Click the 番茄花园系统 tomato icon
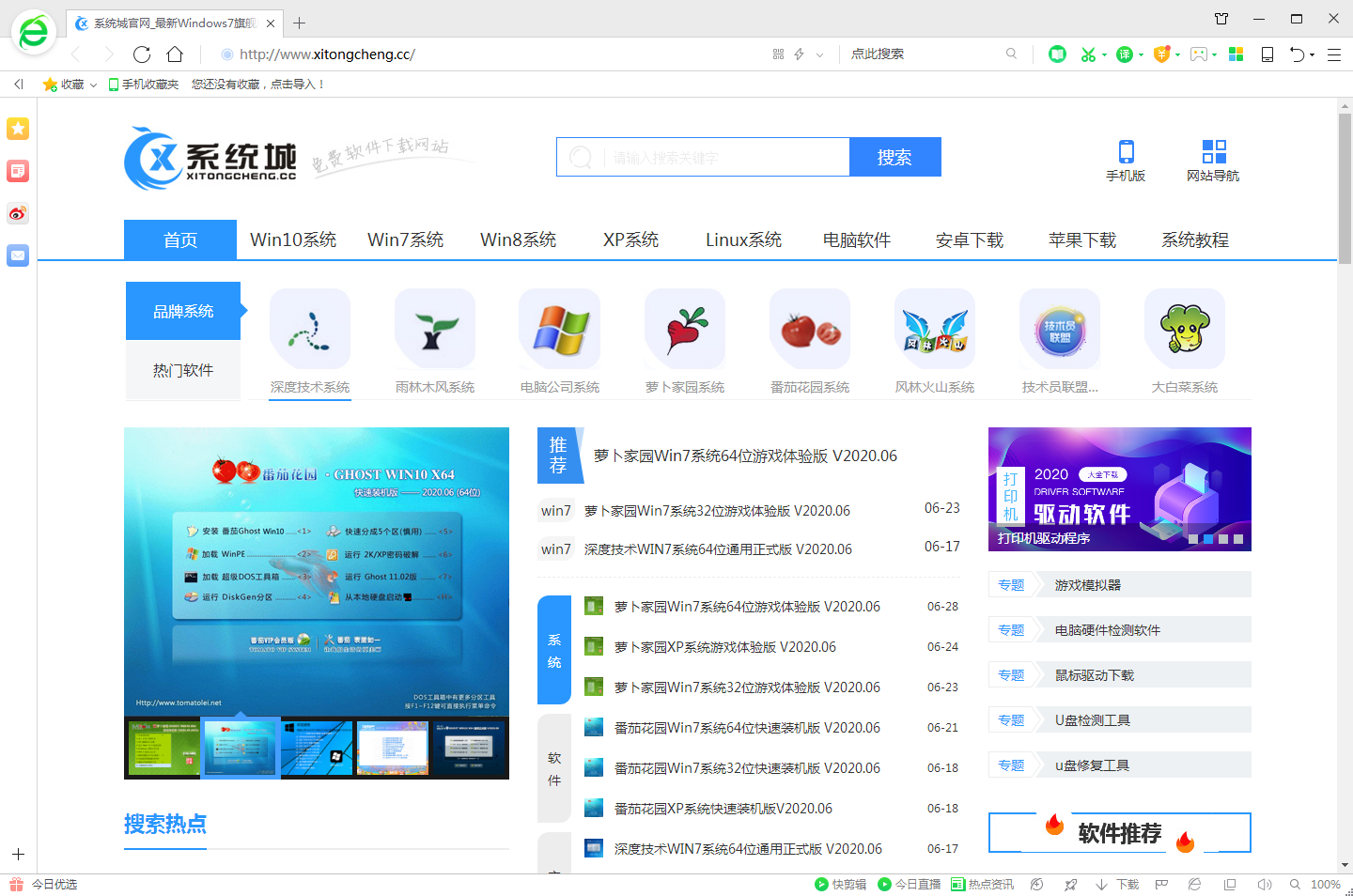The height and width of the screenshot is (896, 1353). (x=810, y=329)
